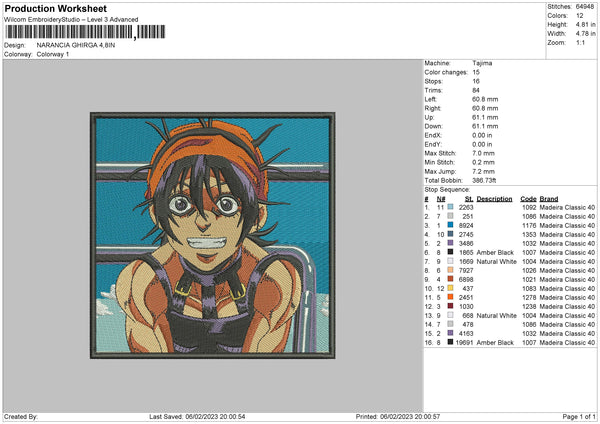Click the light blue swatch in stop 1
The image size is (600, 424).
pos(450,207)
